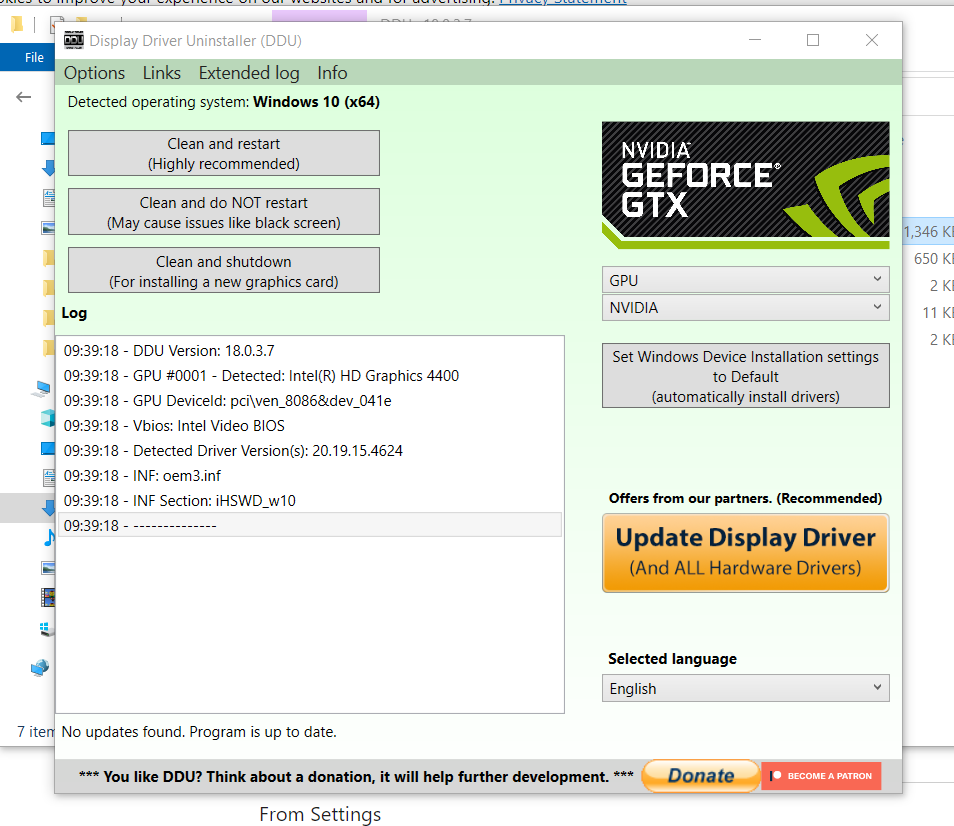
Task: Select log line Vbios: Intel Video BIOS
Action: 310,426
